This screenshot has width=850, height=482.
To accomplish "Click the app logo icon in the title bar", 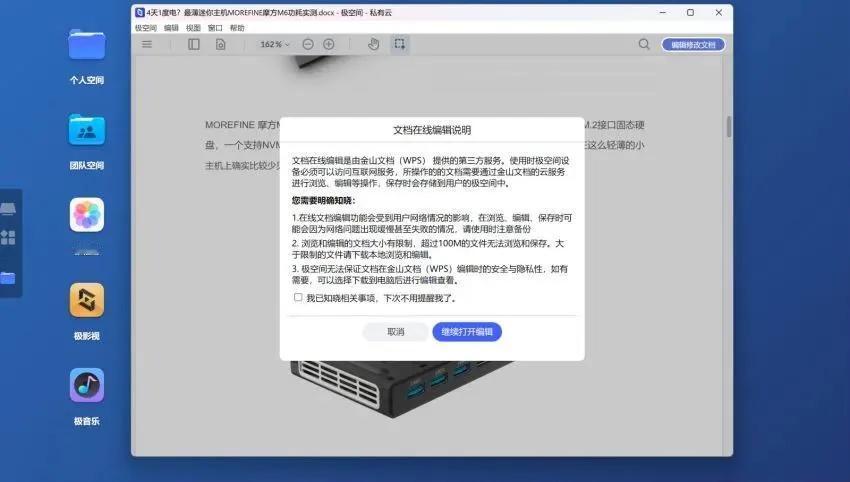I will pyautogui.click(x=139, y=12).
